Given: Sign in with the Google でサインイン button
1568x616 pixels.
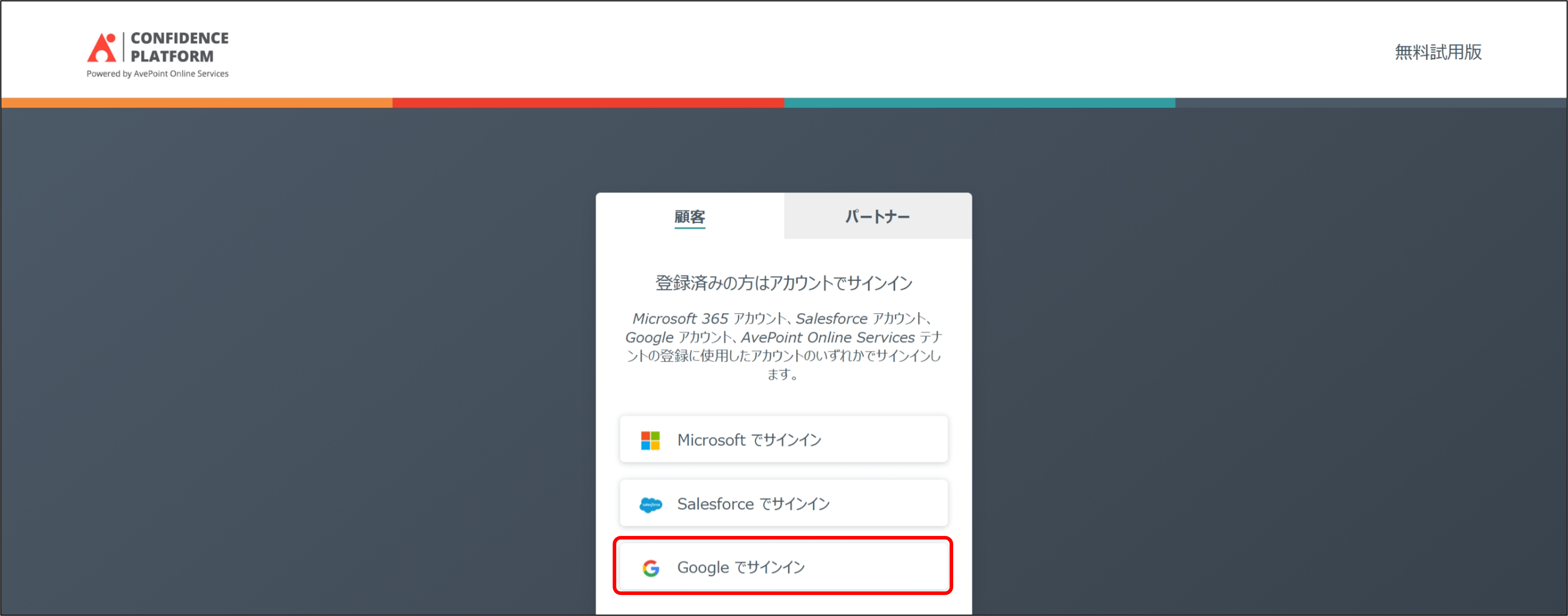Looking at the screenshot, I should coord(783,567).
